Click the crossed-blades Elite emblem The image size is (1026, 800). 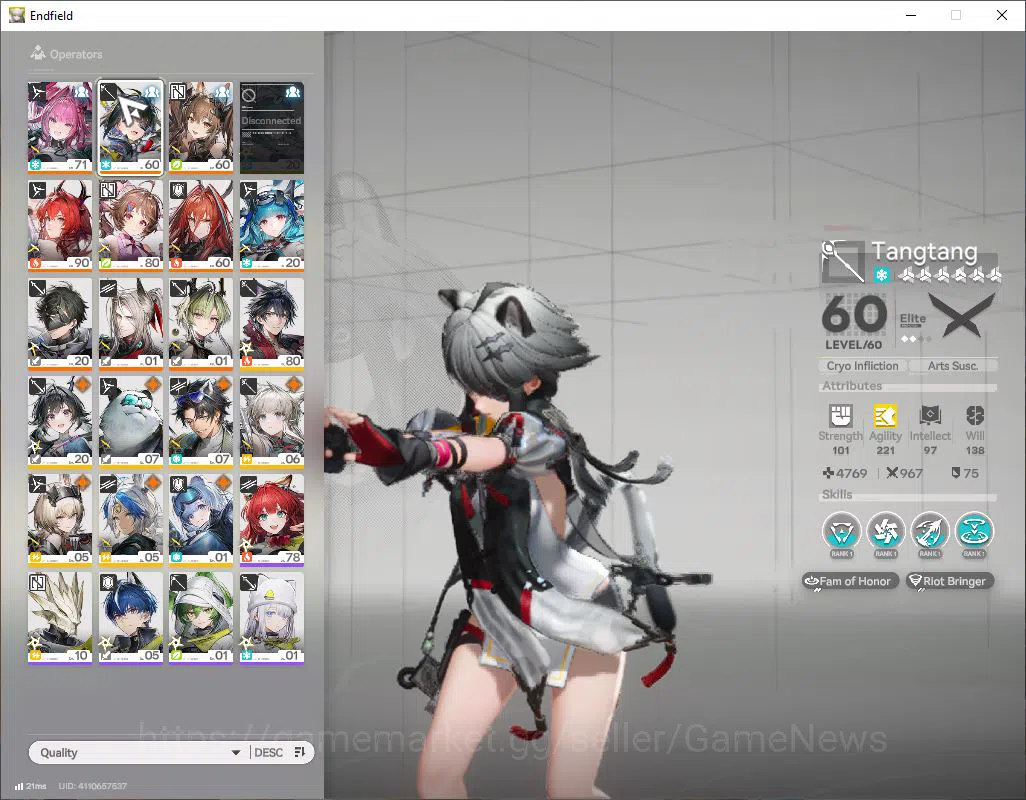962,315
